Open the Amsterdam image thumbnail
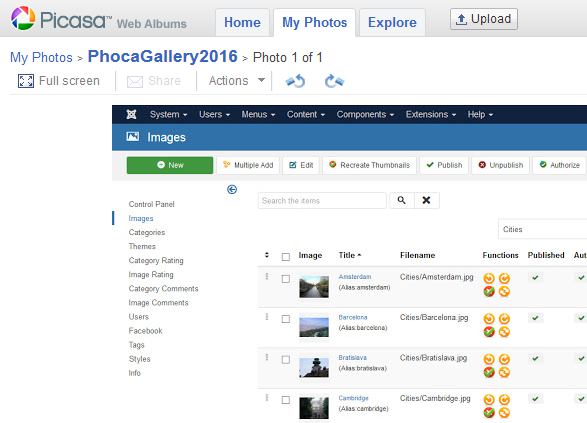This screenshot has width=587, height=423. [x=314, y=287]
